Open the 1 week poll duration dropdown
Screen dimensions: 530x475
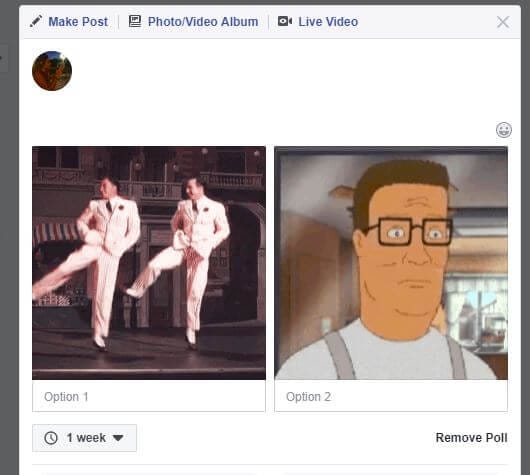pyautogui.click(x=85, y=438)
